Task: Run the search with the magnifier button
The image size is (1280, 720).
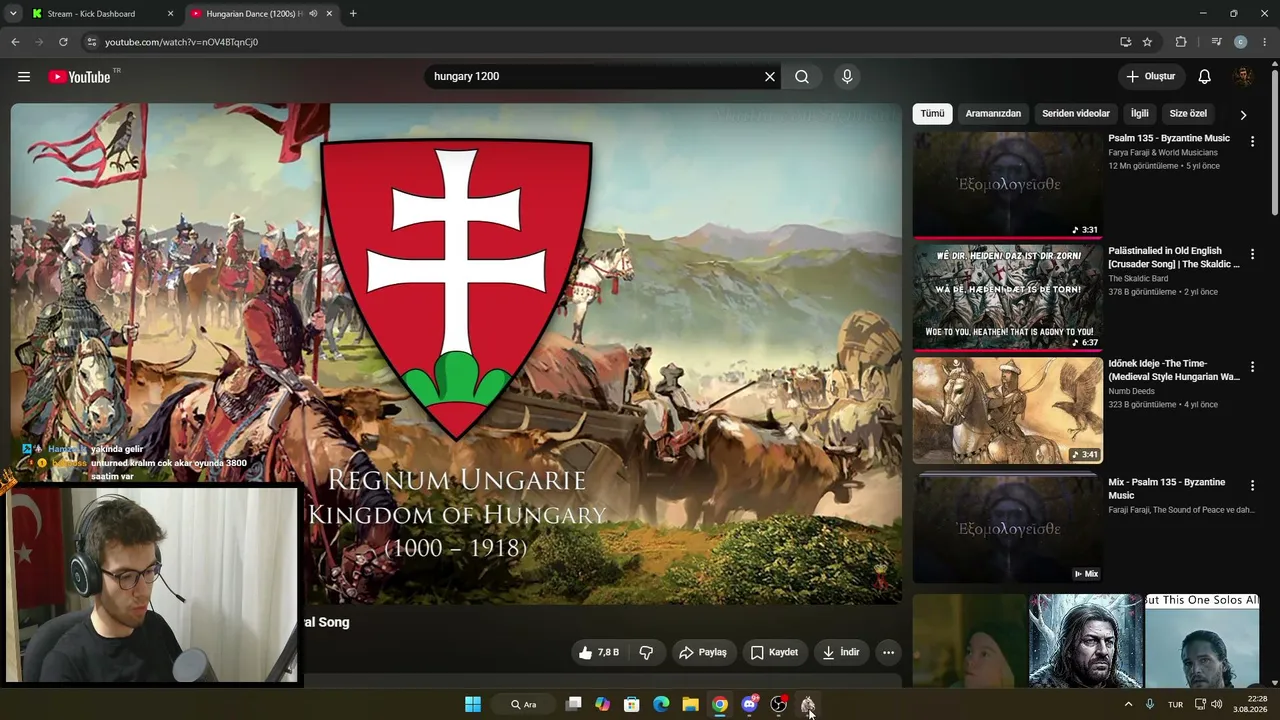Action: tap(802, 77)
